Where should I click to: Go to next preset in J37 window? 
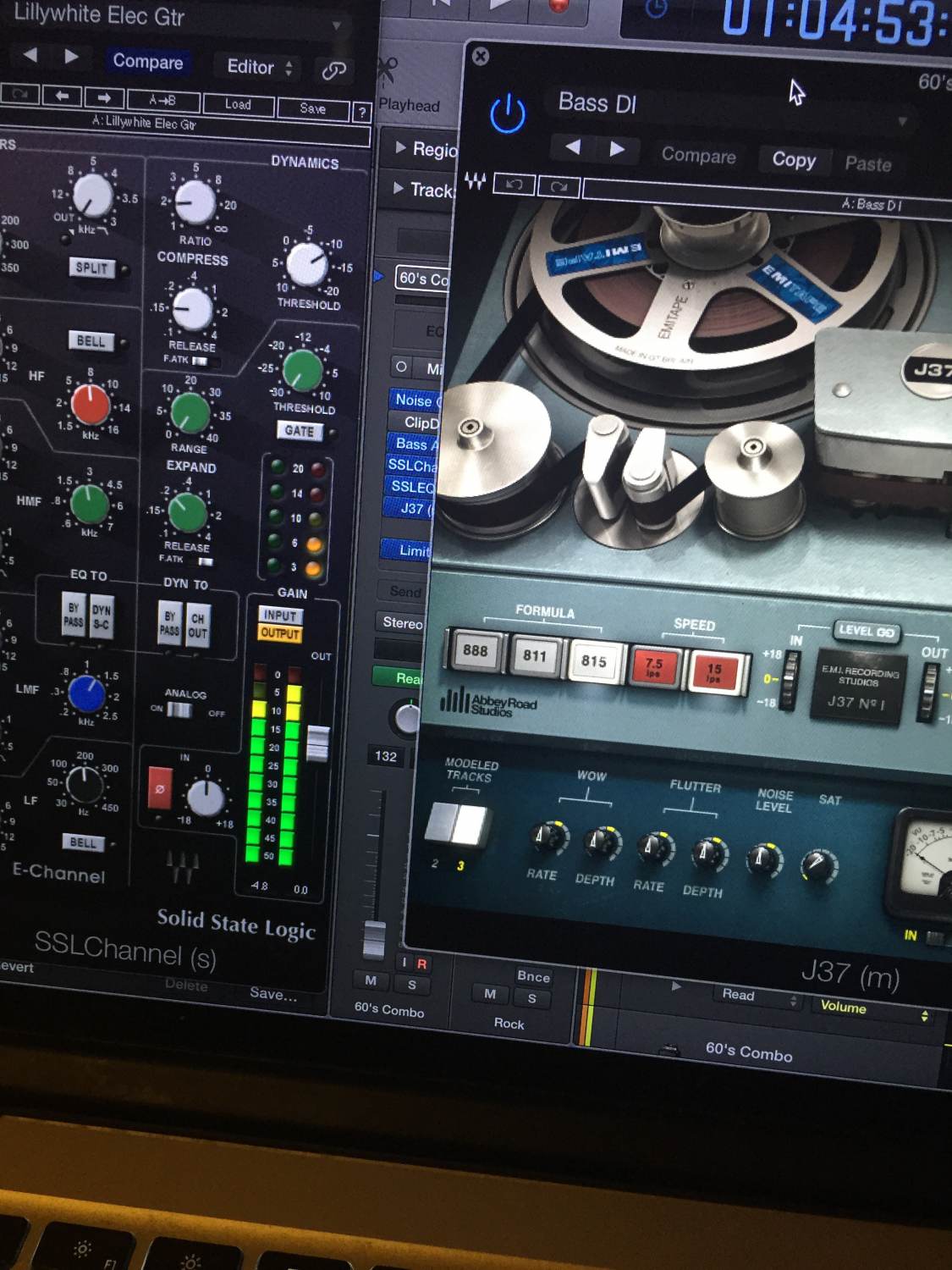pos(617,149)
